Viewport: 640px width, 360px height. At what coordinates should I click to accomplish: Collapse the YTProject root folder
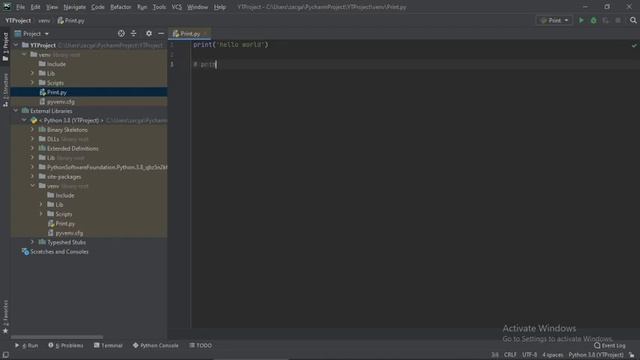(x=16, y=45)
